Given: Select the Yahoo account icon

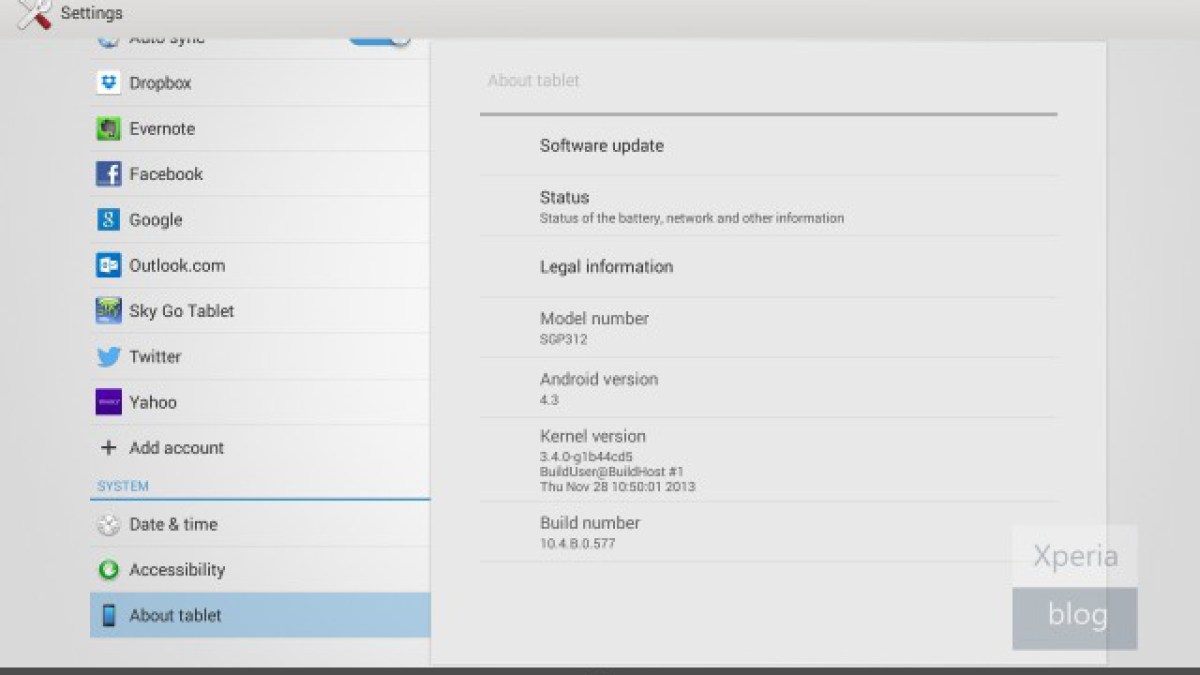Looking at the screenshot, I should [108, 402].
